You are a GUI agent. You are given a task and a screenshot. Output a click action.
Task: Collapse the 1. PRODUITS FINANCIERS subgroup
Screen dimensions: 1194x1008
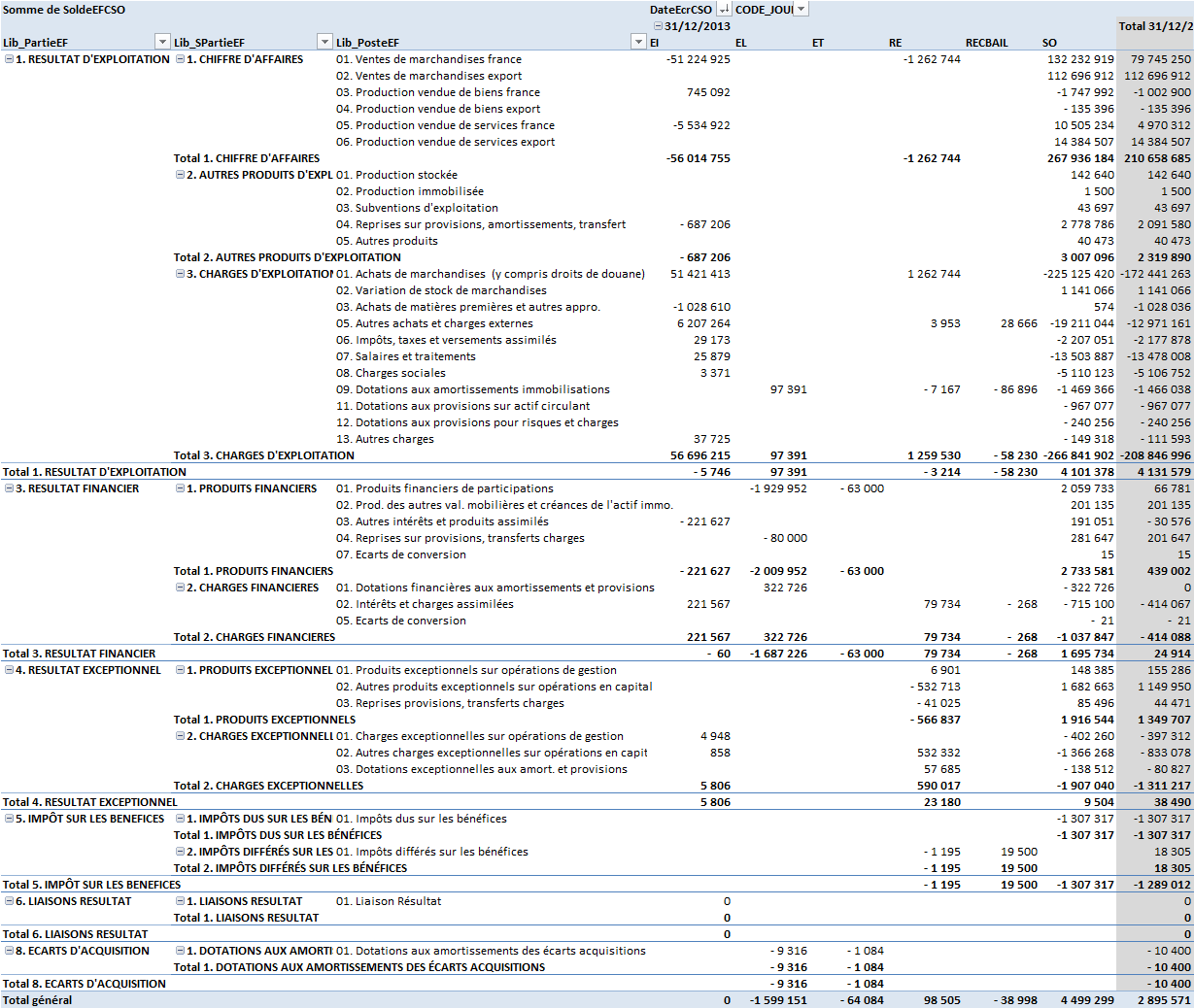click(180, 488)
